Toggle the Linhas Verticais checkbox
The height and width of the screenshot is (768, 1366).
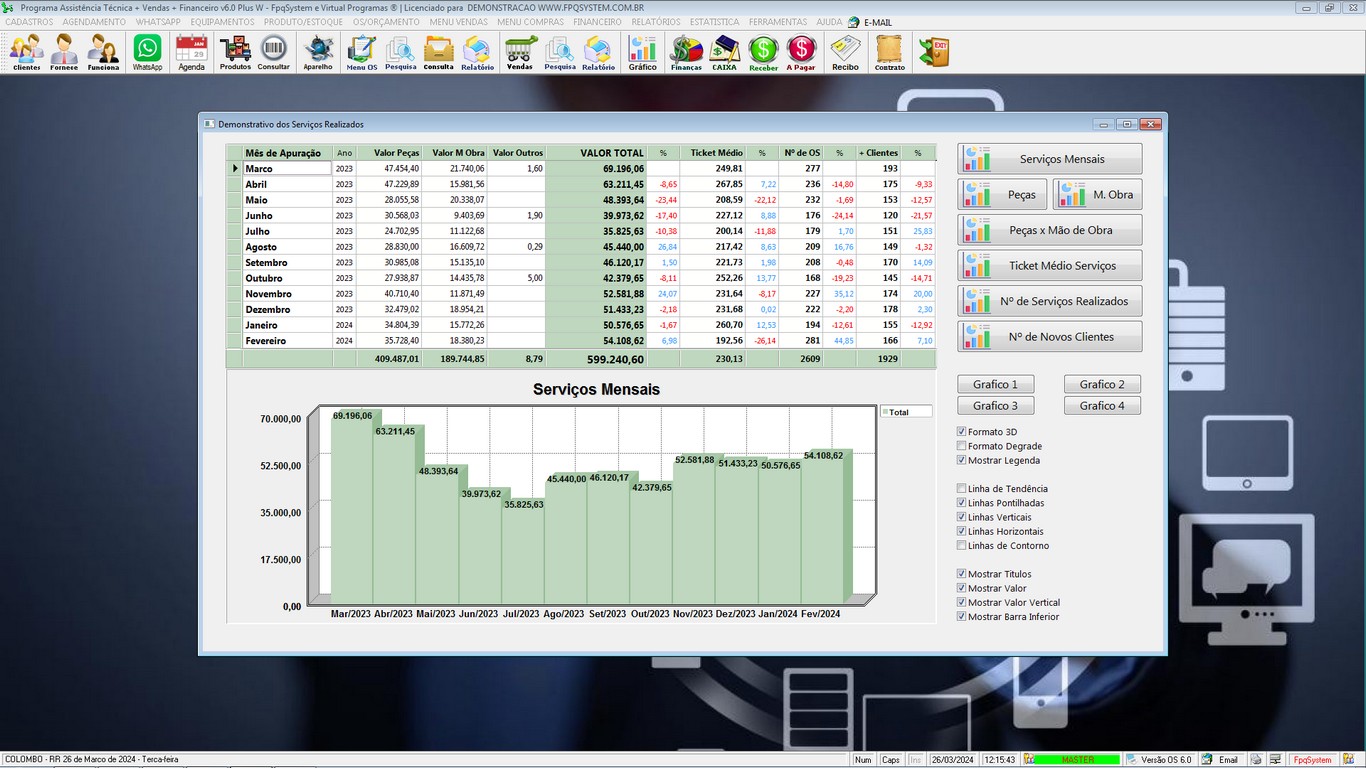click(962, 517)
